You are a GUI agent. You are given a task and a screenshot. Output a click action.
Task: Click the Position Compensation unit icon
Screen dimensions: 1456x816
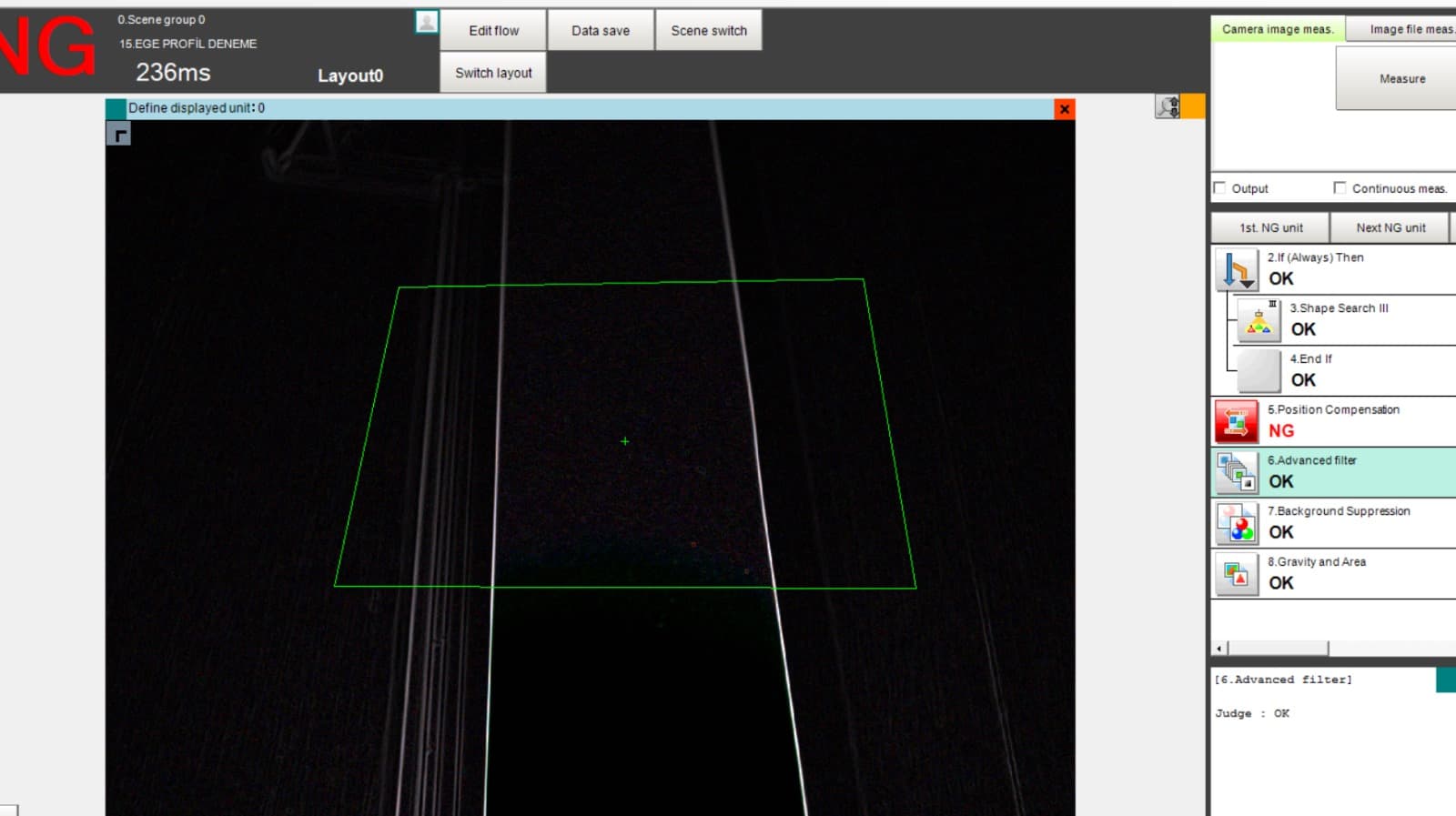pyautogui.click(x=1236, y=422)
